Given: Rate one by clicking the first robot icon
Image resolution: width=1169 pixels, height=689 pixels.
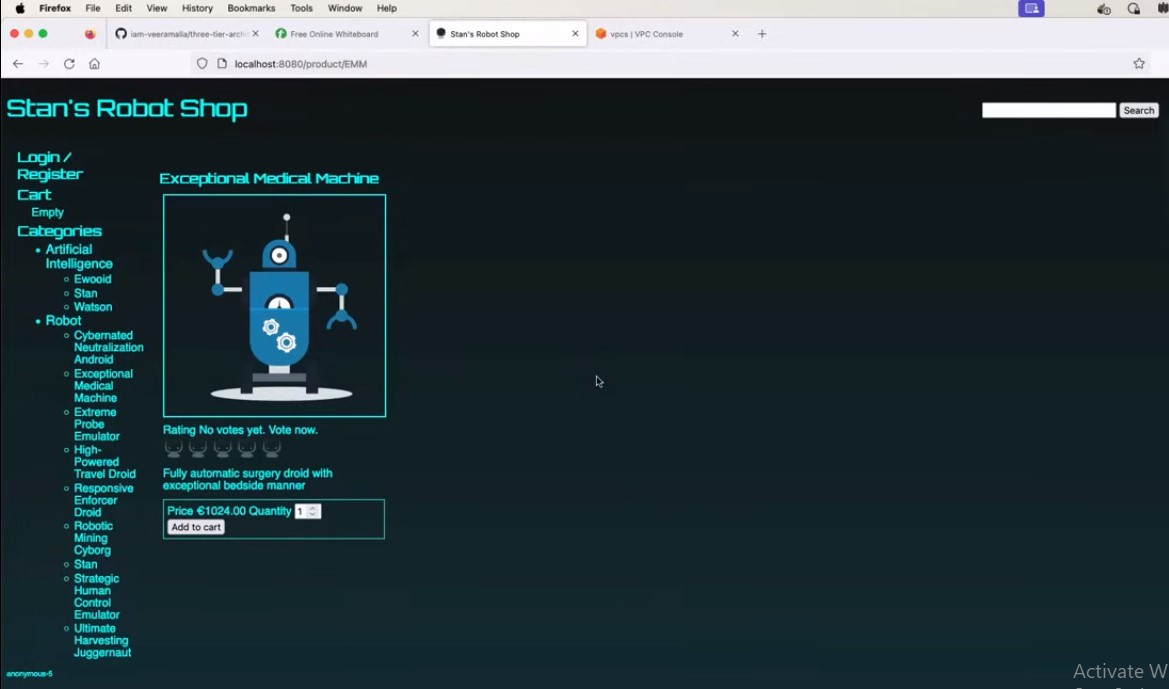Looking at the screenshot, I should click(173, 446).
